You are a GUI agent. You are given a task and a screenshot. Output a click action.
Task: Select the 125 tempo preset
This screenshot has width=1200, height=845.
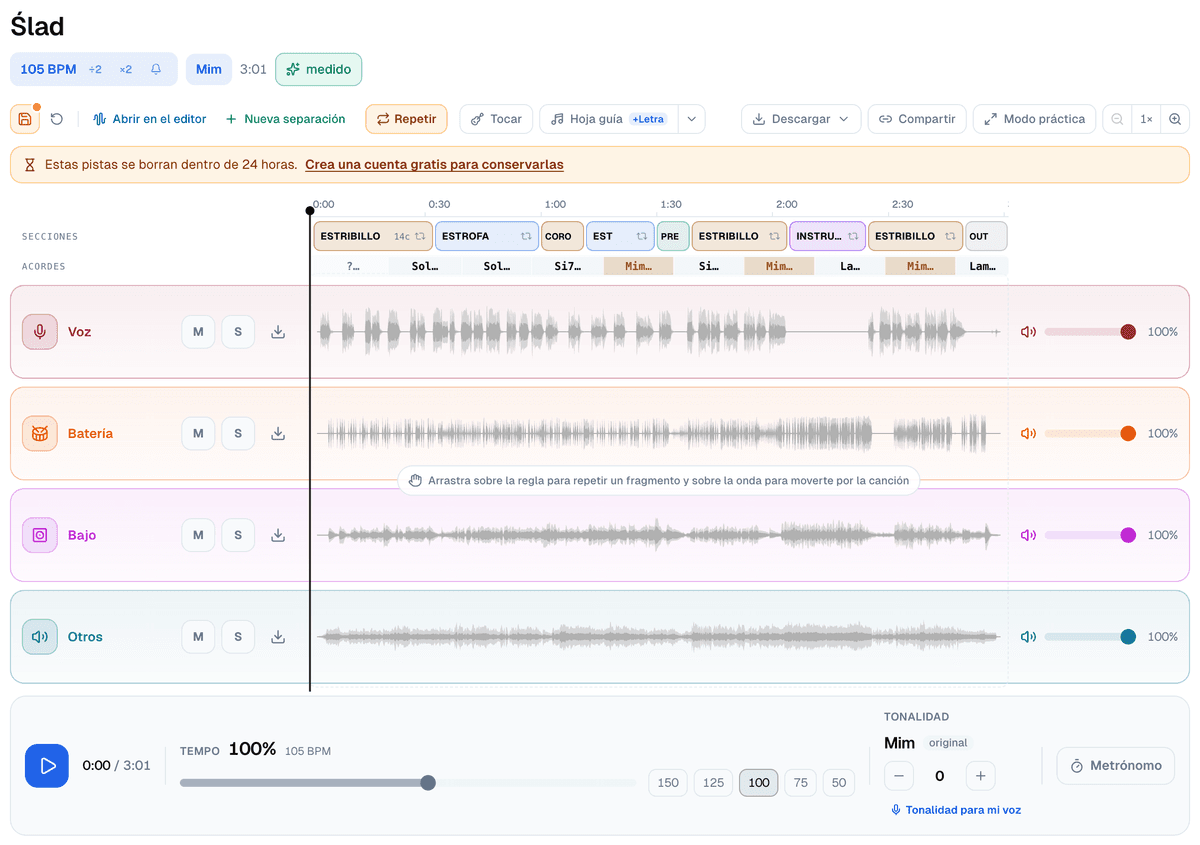pos(713,783)
